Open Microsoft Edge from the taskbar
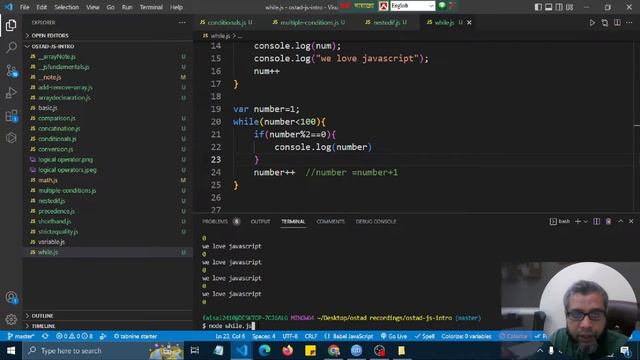This screenshot has height=360, width=640. 264,351
